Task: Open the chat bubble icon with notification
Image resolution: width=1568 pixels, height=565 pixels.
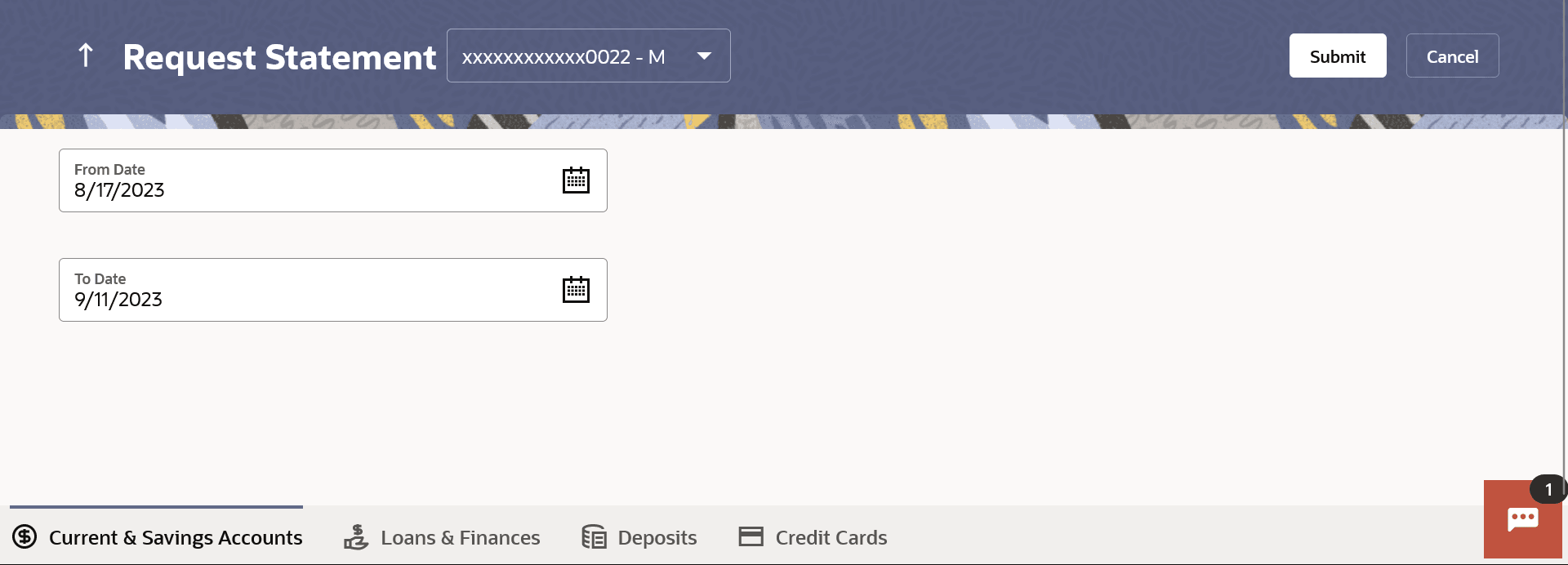Action: (1522, 519)
